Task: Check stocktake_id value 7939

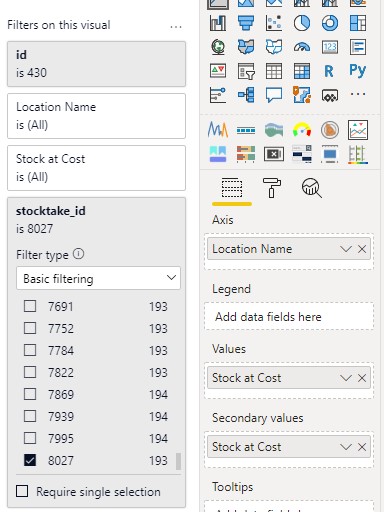Action: (30, 416)
